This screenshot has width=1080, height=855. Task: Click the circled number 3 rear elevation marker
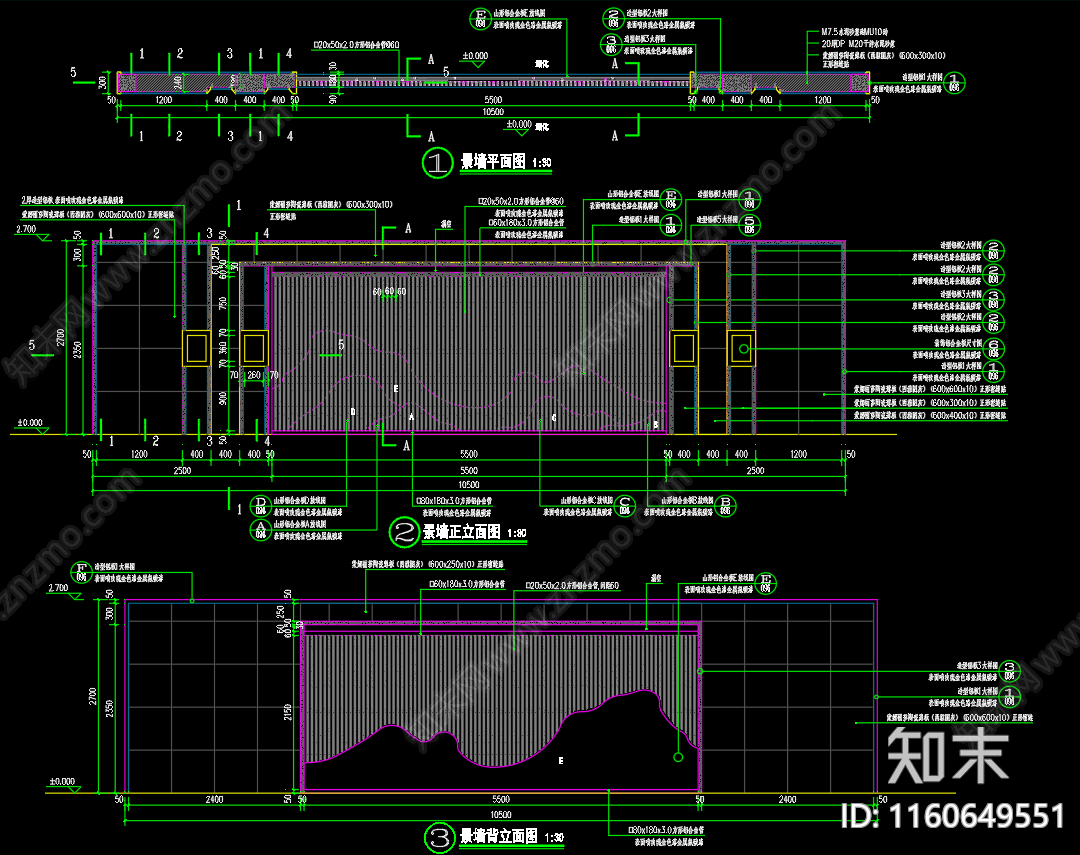pyautogui.click(x=438, y=837)
